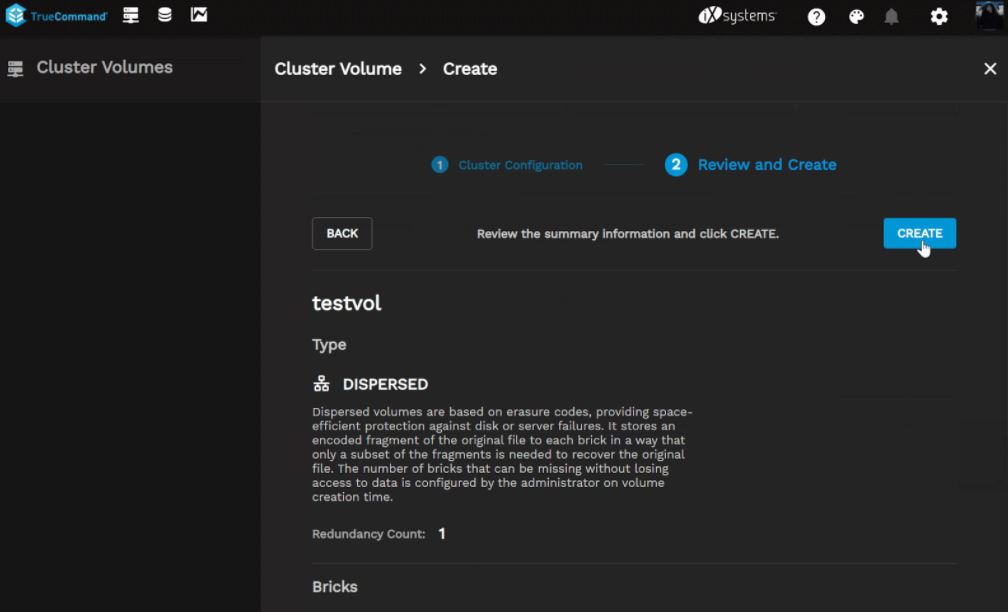Open the cluster volumes database icon

165,15
